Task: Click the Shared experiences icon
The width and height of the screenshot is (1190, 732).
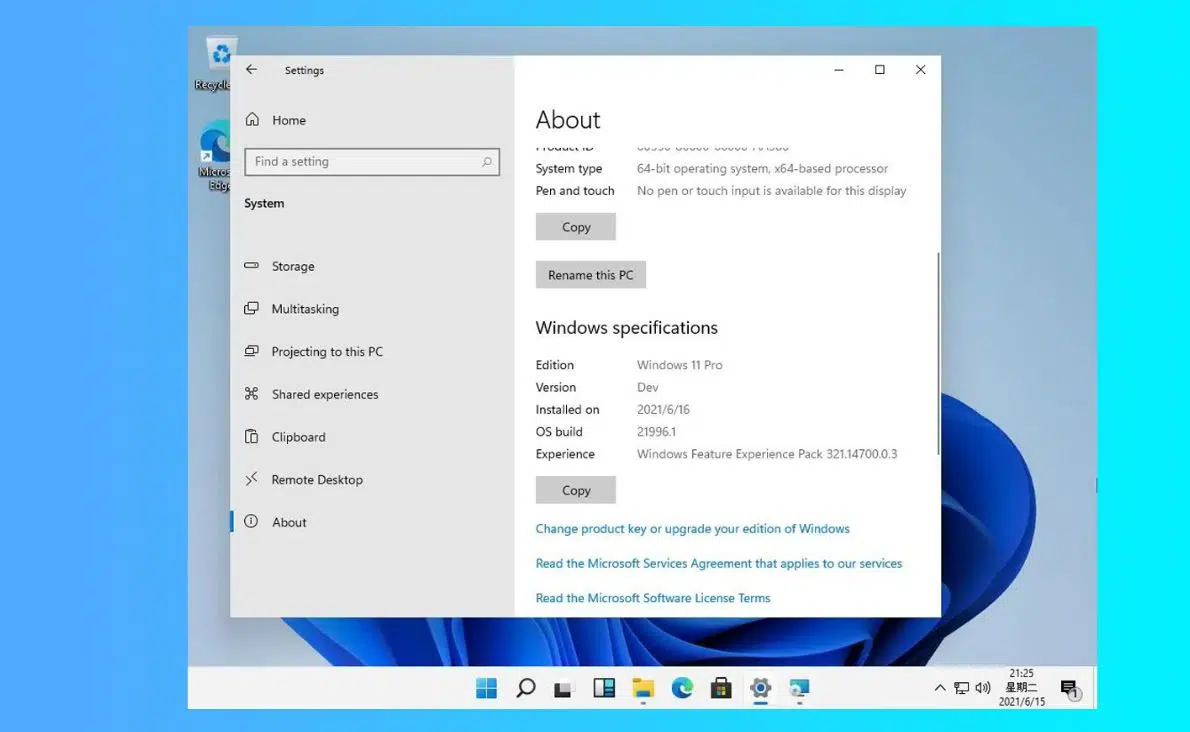Action: [x=251, y=394]
